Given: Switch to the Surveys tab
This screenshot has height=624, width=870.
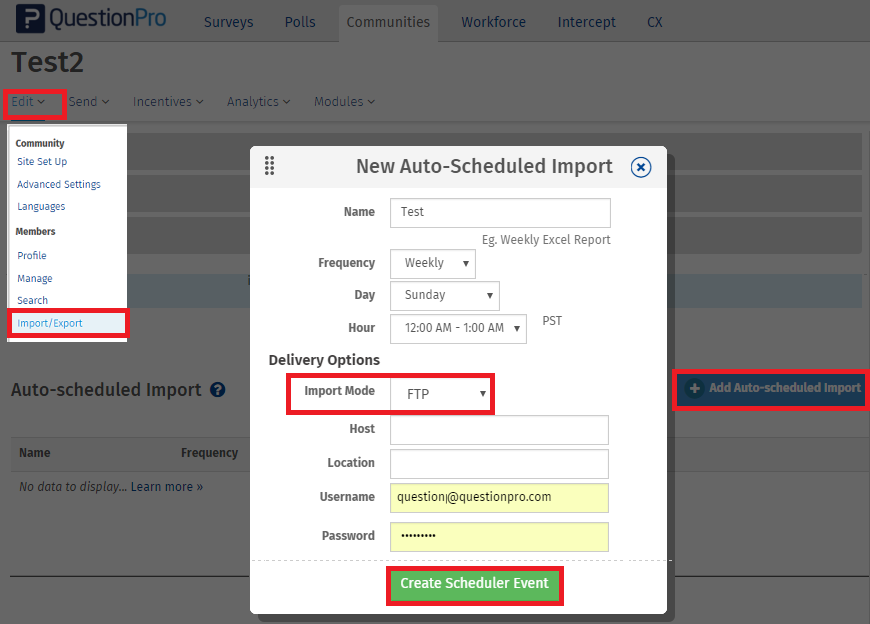Looking at the screenshot, I should click(x=228, y=21).
